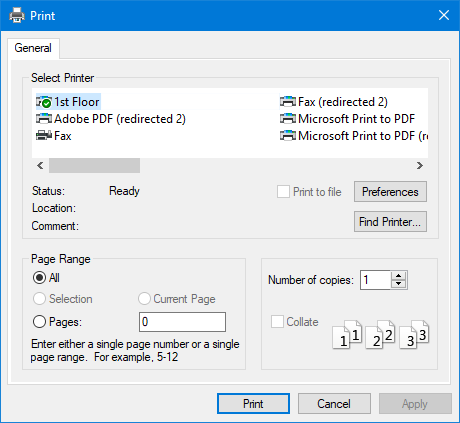Enable the Print to file checkbox
The image size is (460, 423).
click(283, 192)
